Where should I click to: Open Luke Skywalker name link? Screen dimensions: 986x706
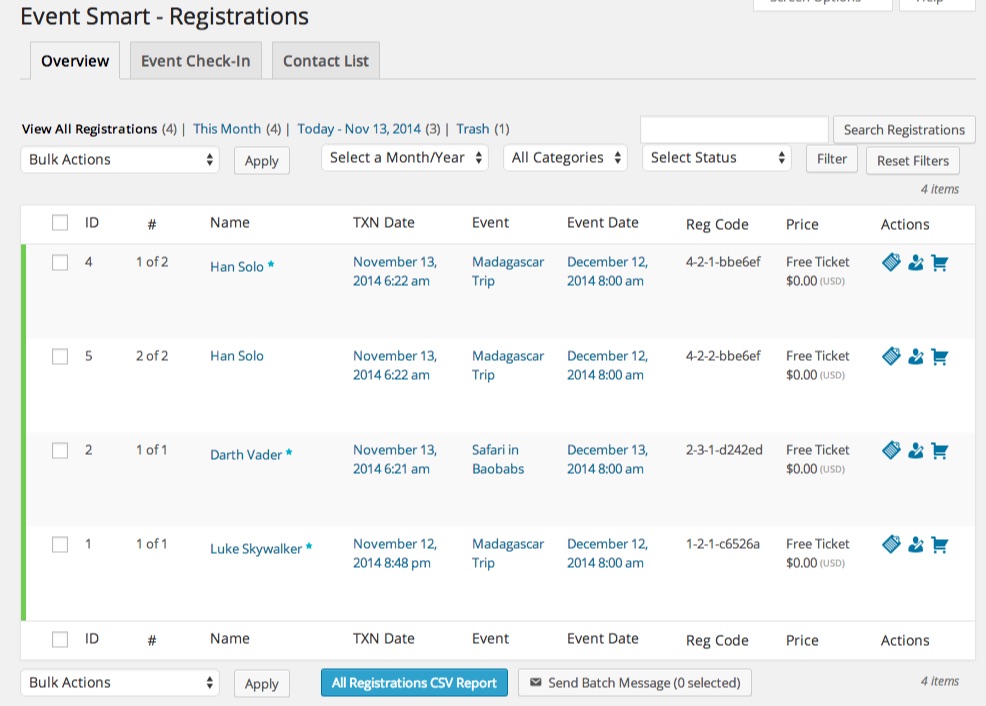pos(256,549)
